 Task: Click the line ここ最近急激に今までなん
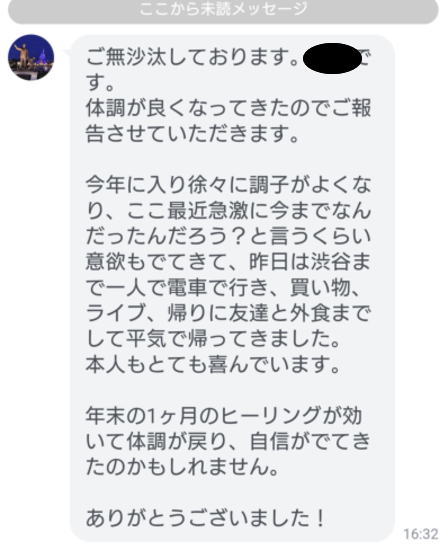coord(228,211)
